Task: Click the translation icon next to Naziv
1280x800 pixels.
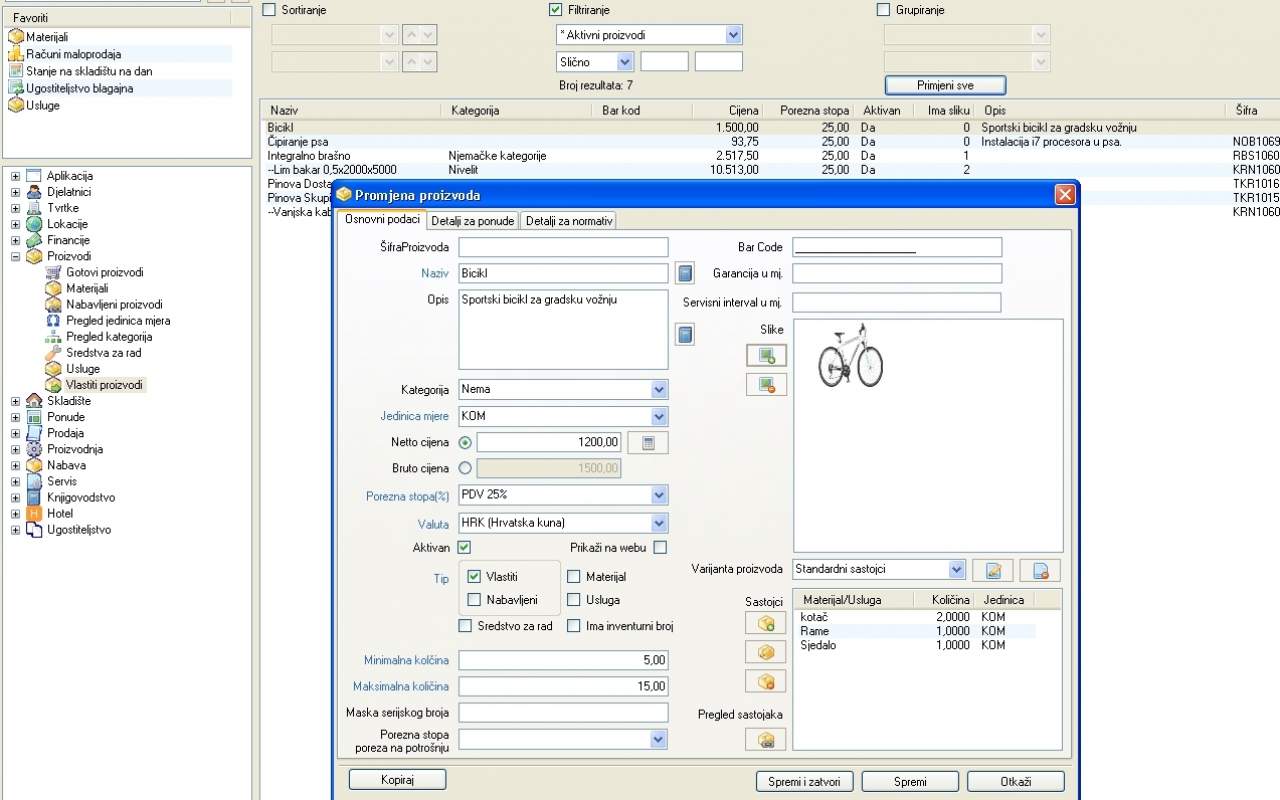Action: [x=684, y=273]
